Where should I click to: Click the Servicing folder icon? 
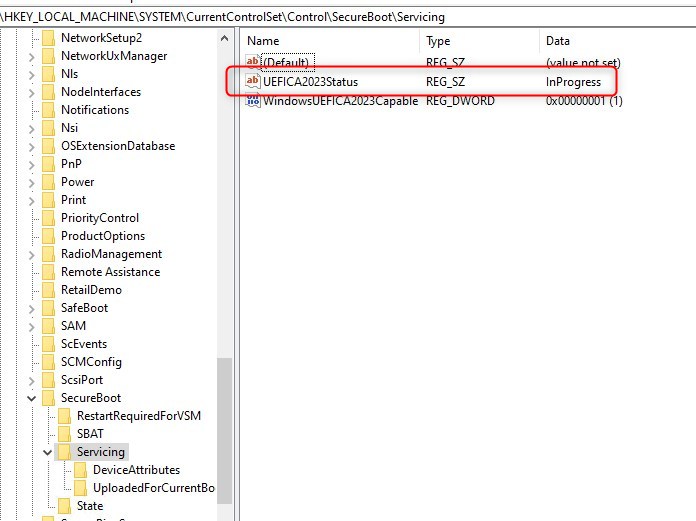64,452
